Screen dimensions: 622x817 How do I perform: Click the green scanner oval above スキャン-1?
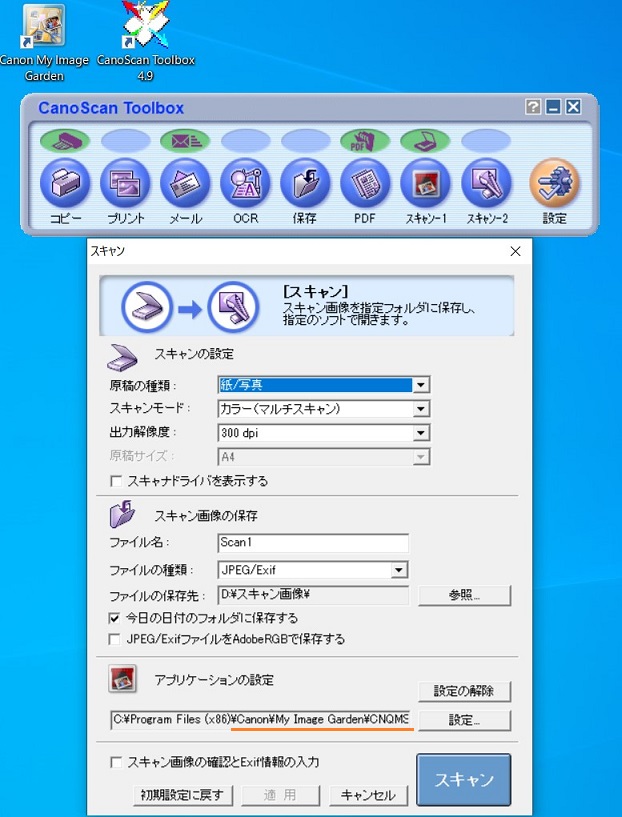pyautogui.click(x=425, y=141)
